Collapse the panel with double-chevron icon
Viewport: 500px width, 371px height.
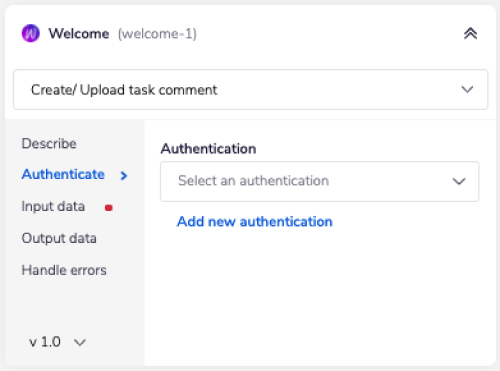click(x=470, y=33)
